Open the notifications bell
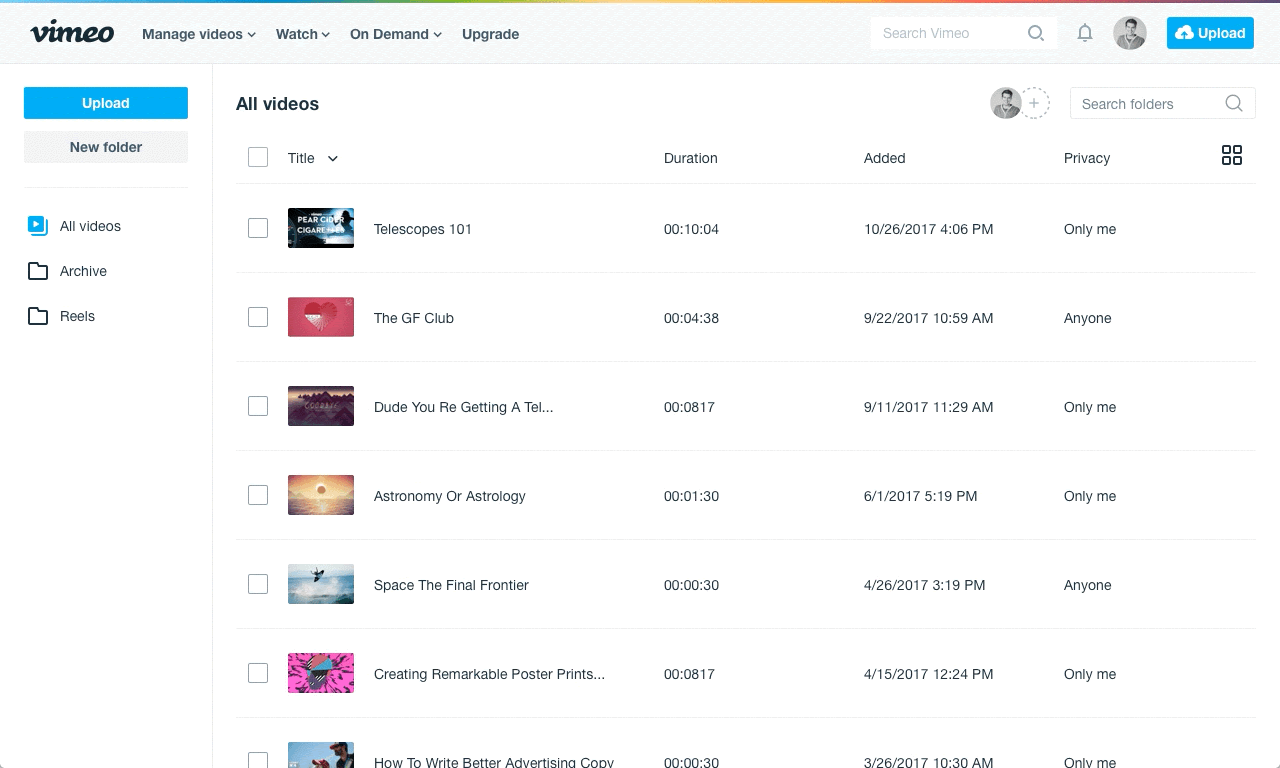This screenshot has height=768, width=1280. (1084, 33)
